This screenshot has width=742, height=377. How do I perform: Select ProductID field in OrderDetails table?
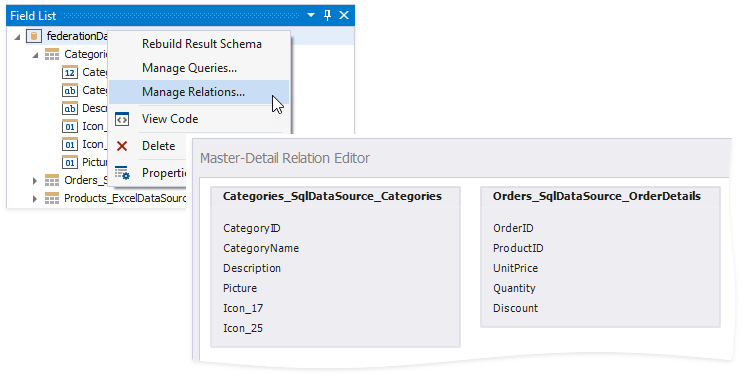(518, 248)
